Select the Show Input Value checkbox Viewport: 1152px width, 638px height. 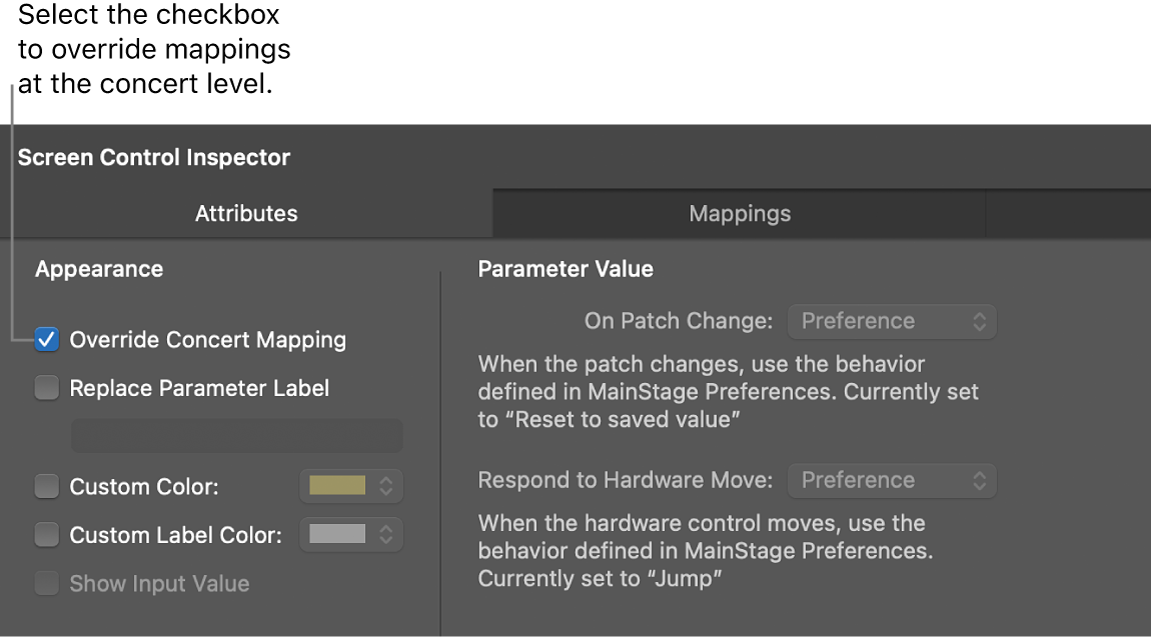(46, 583)
